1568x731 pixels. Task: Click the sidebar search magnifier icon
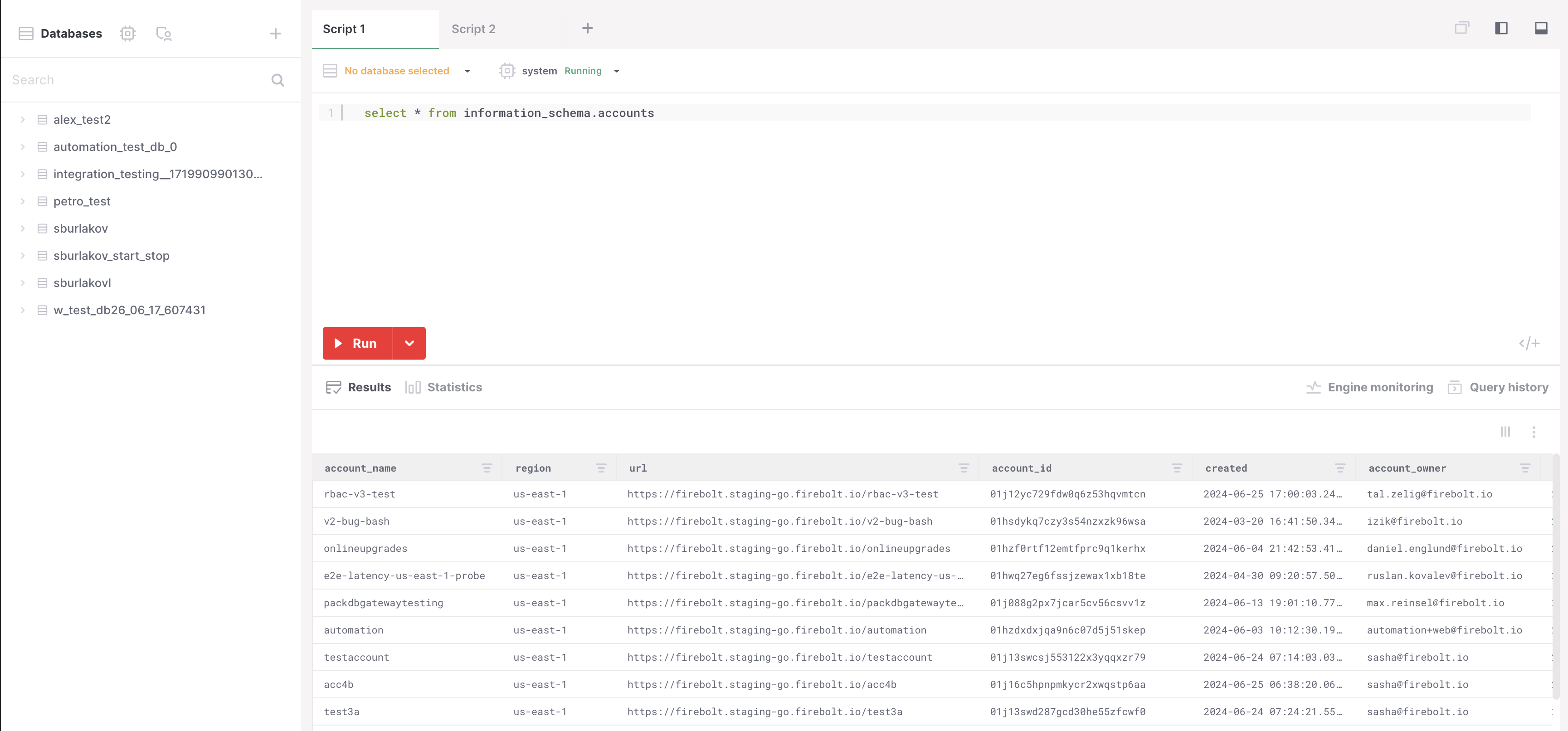[278, 80]
